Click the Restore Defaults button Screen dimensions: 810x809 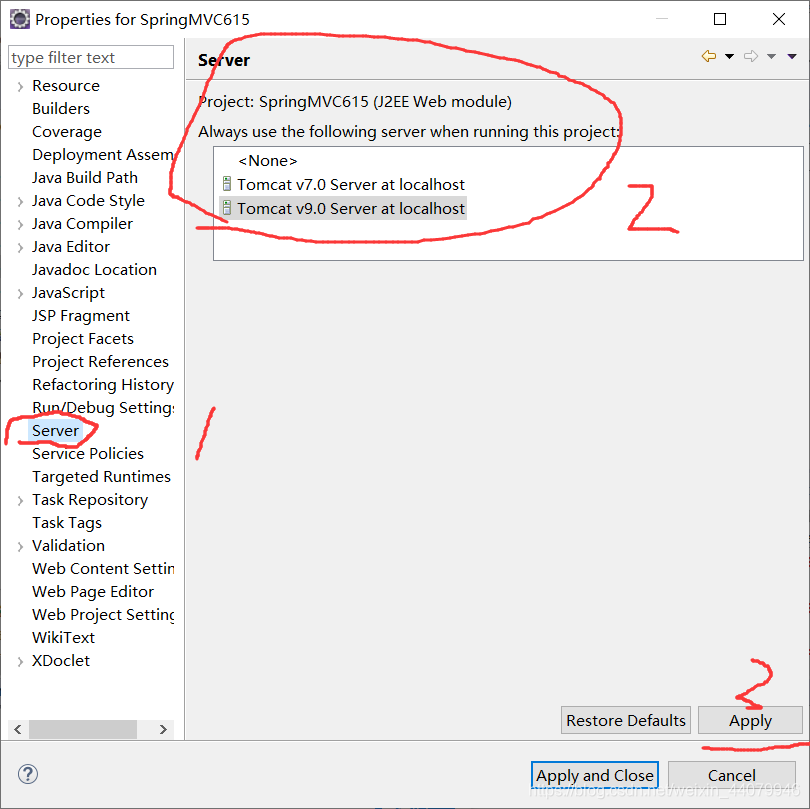[626, 720]
